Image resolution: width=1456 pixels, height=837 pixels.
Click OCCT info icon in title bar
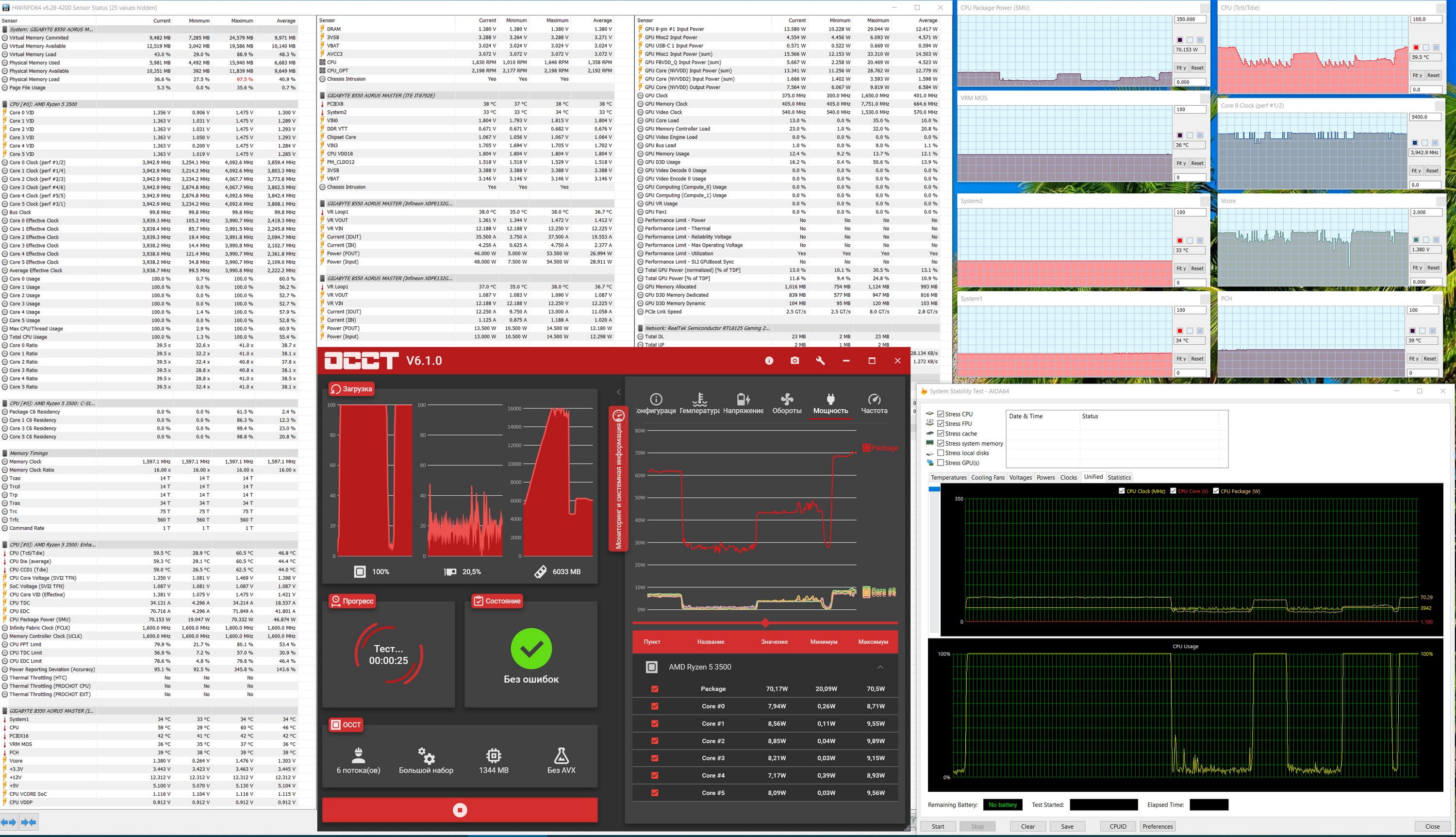769,360
